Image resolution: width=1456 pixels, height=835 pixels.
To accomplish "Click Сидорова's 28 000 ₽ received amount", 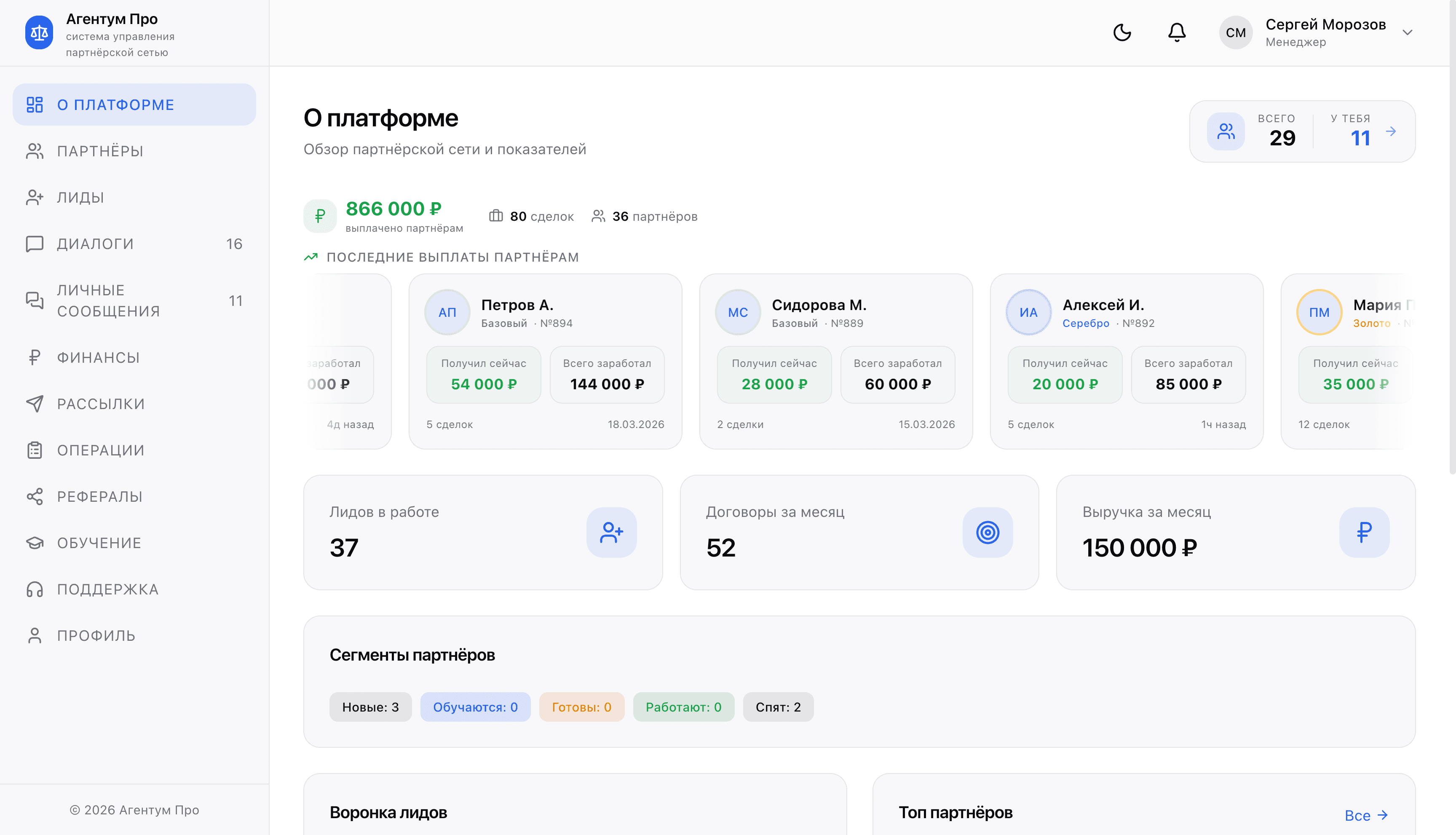I will click(775, 384).
